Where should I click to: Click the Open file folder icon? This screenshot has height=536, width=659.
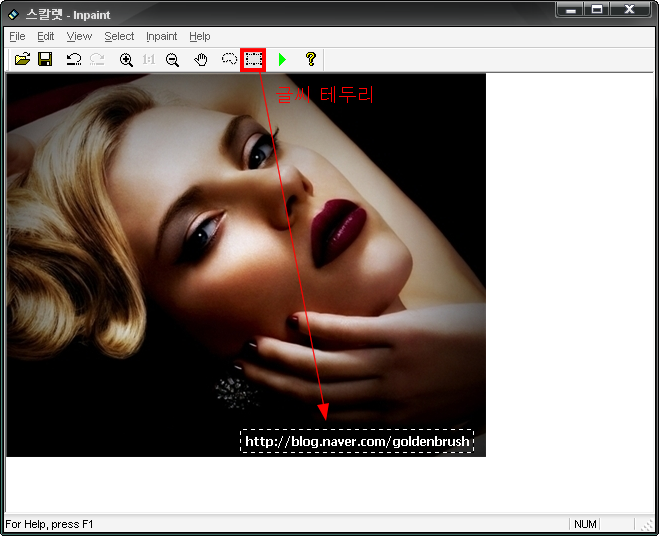(22, 60)
